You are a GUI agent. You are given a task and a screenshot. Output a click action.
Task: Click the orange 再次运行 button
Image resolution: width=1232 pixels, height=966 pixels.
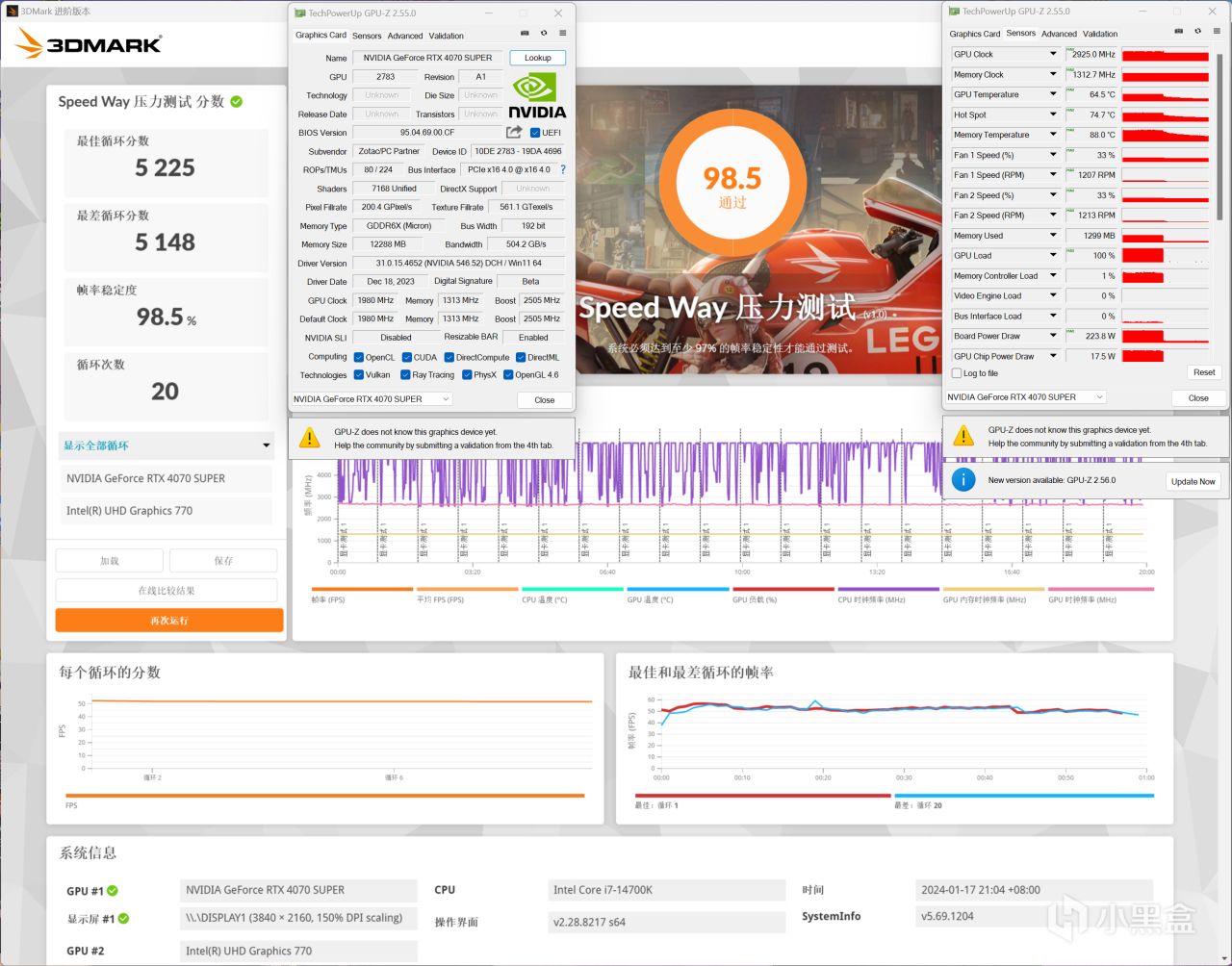169,621
